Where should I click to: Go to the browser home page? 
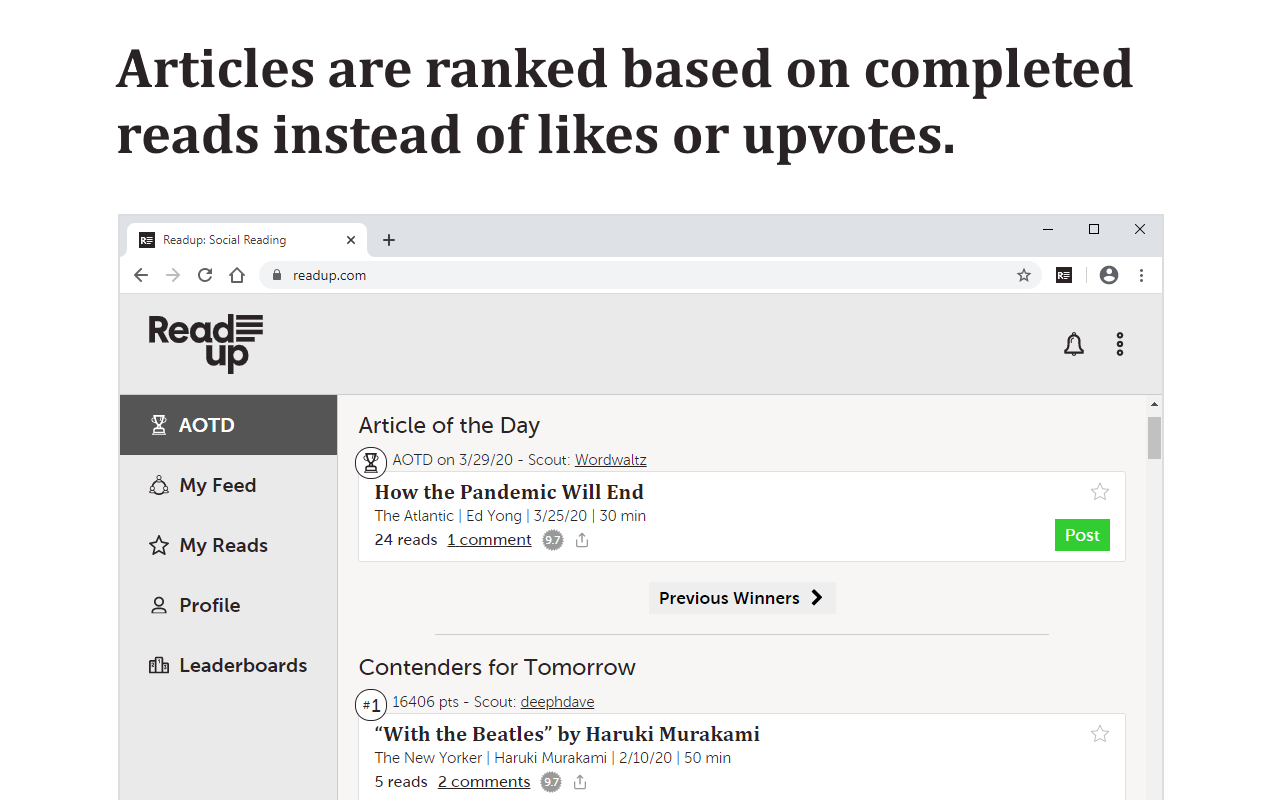click(x=237, y=275)
